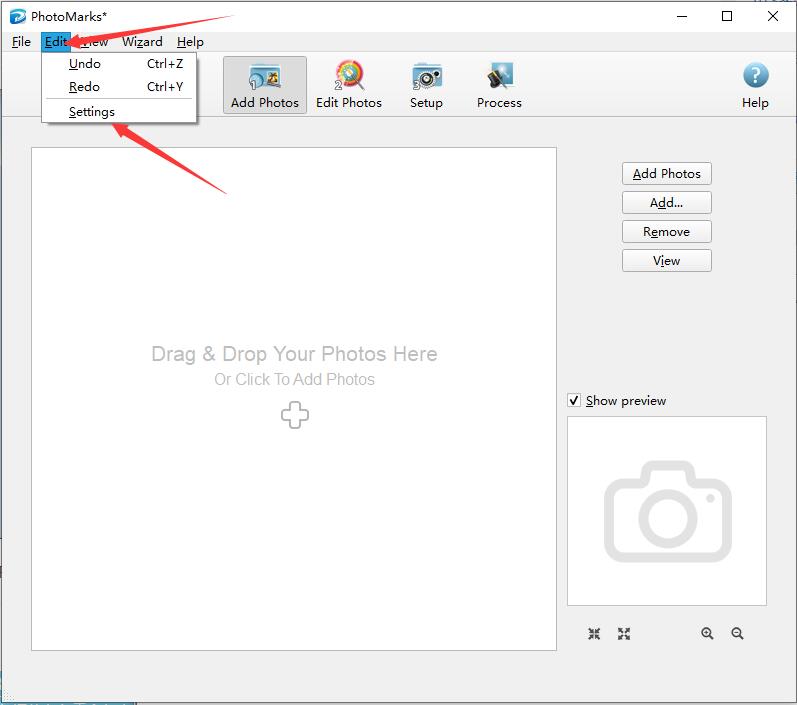Open Settings from the Edit menu
Viewport: 797px width, 705px height.
[x=119, y=112]
